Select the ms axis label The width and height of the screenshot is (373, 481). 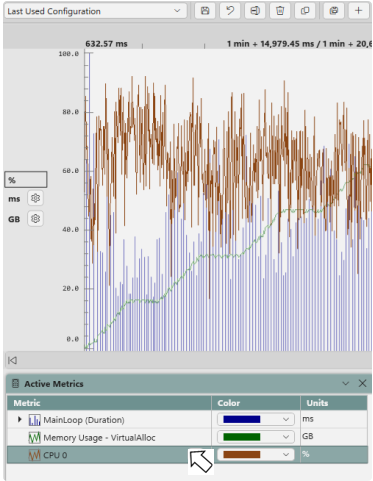coord(14,199)
